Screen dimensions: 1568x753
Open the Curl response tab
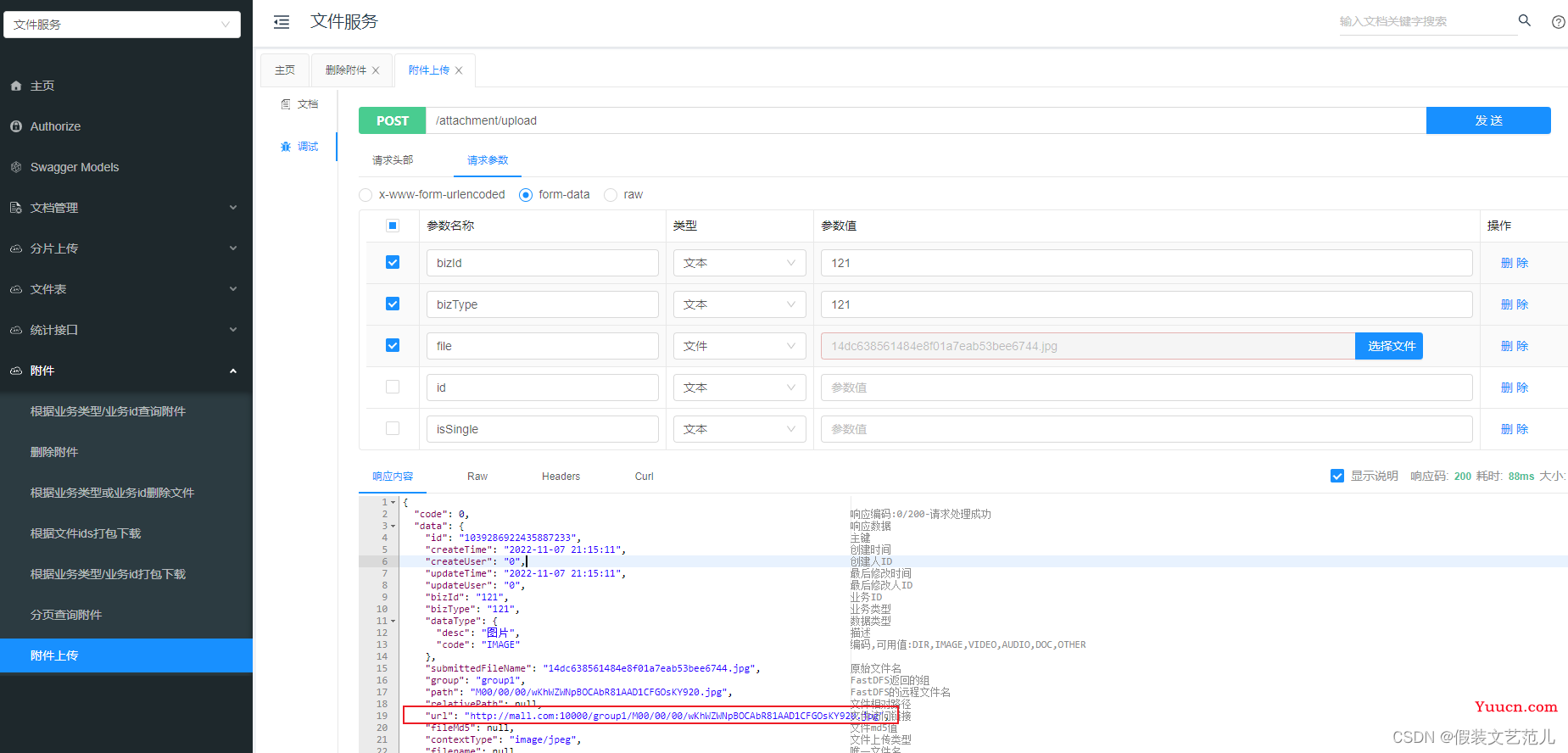[x=644, y=477]
